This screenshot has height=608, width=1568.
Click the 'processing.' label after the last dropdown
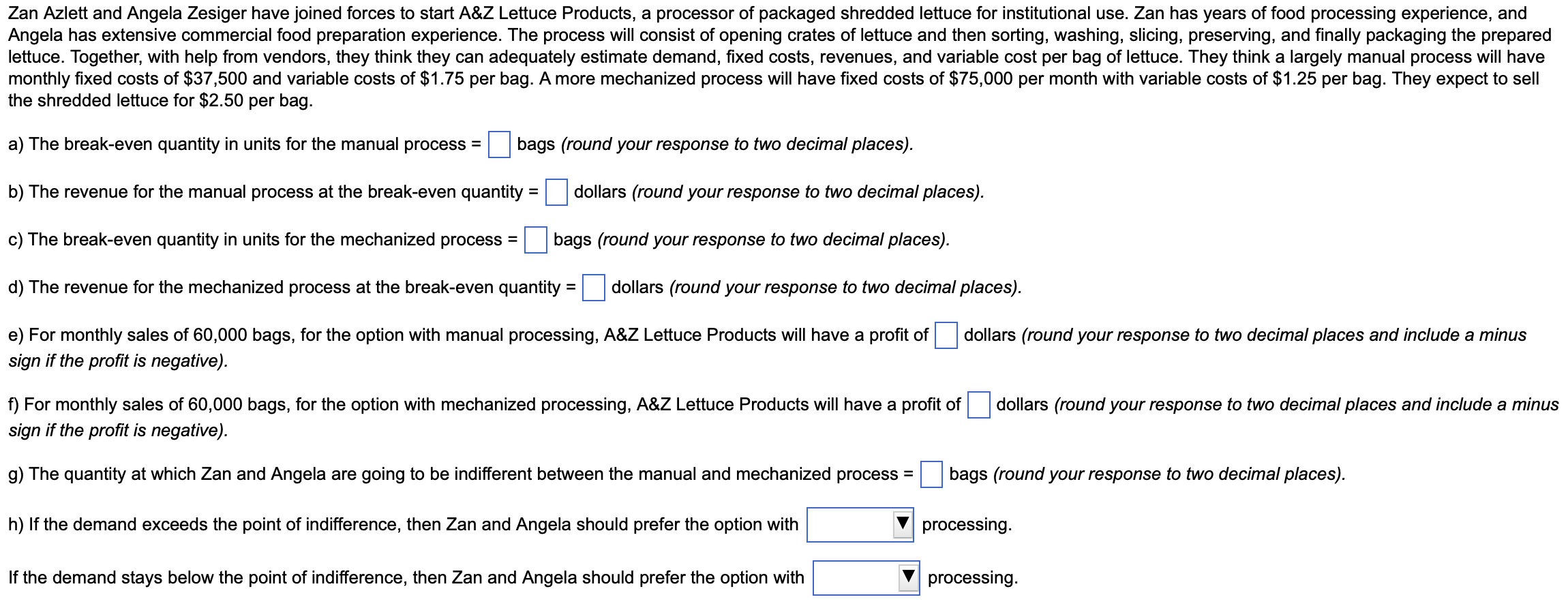(972, 578)
